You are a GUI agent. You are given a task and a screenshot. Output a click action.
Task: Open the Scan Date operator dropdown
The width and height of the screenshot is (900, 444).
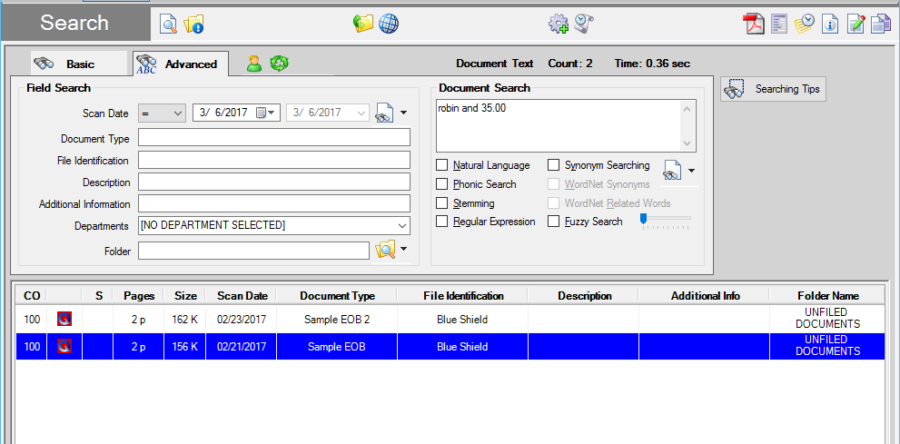click(x=178, y=113)
